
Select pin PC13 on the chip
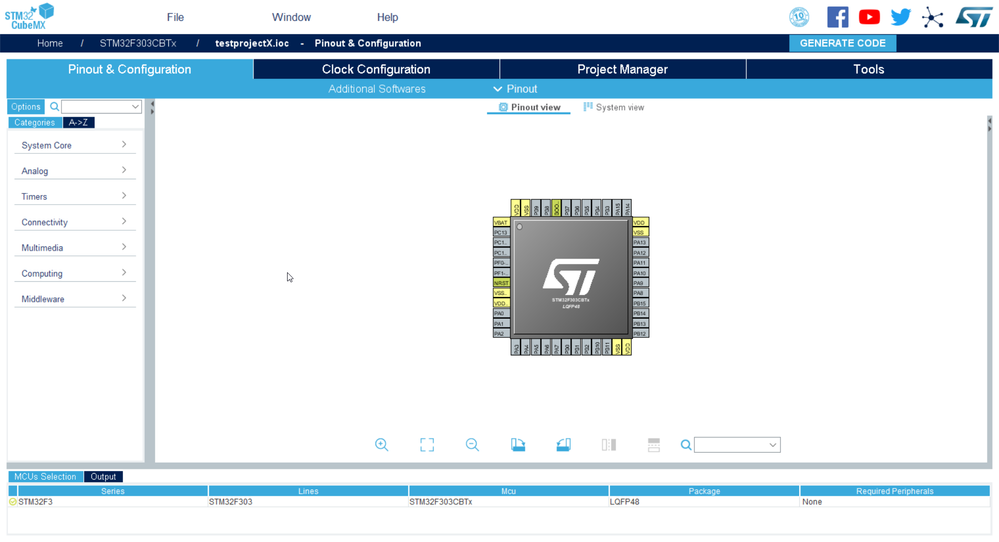[501, 232]
